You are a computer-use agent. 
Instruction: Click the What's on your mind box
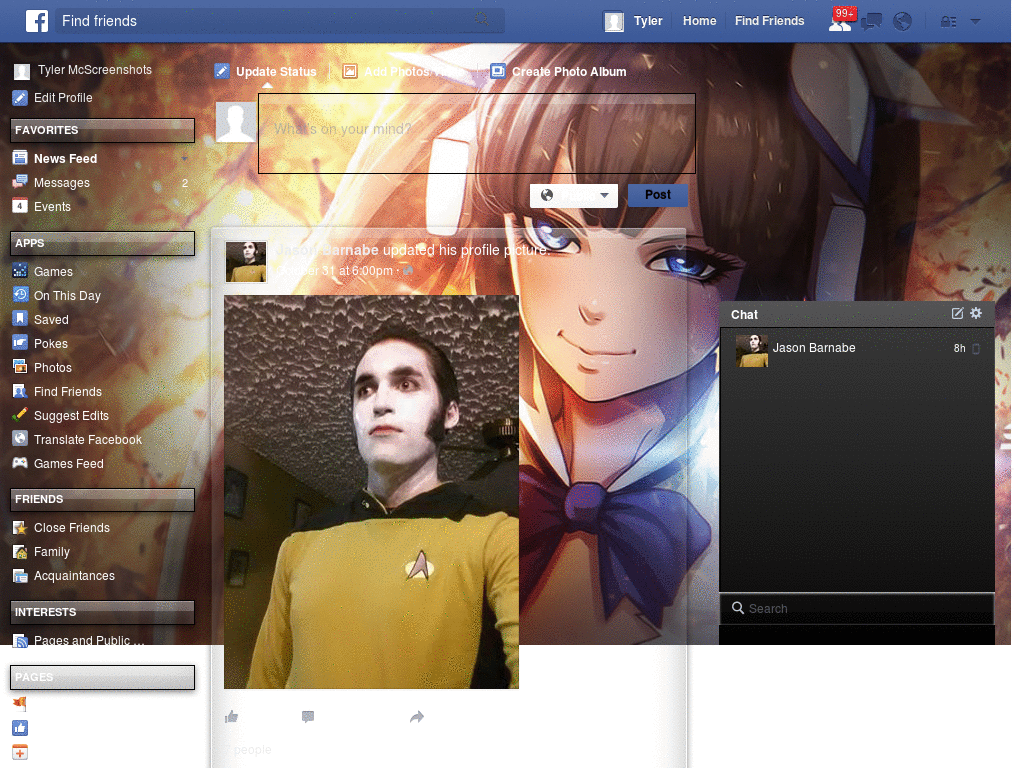(477, 133)
